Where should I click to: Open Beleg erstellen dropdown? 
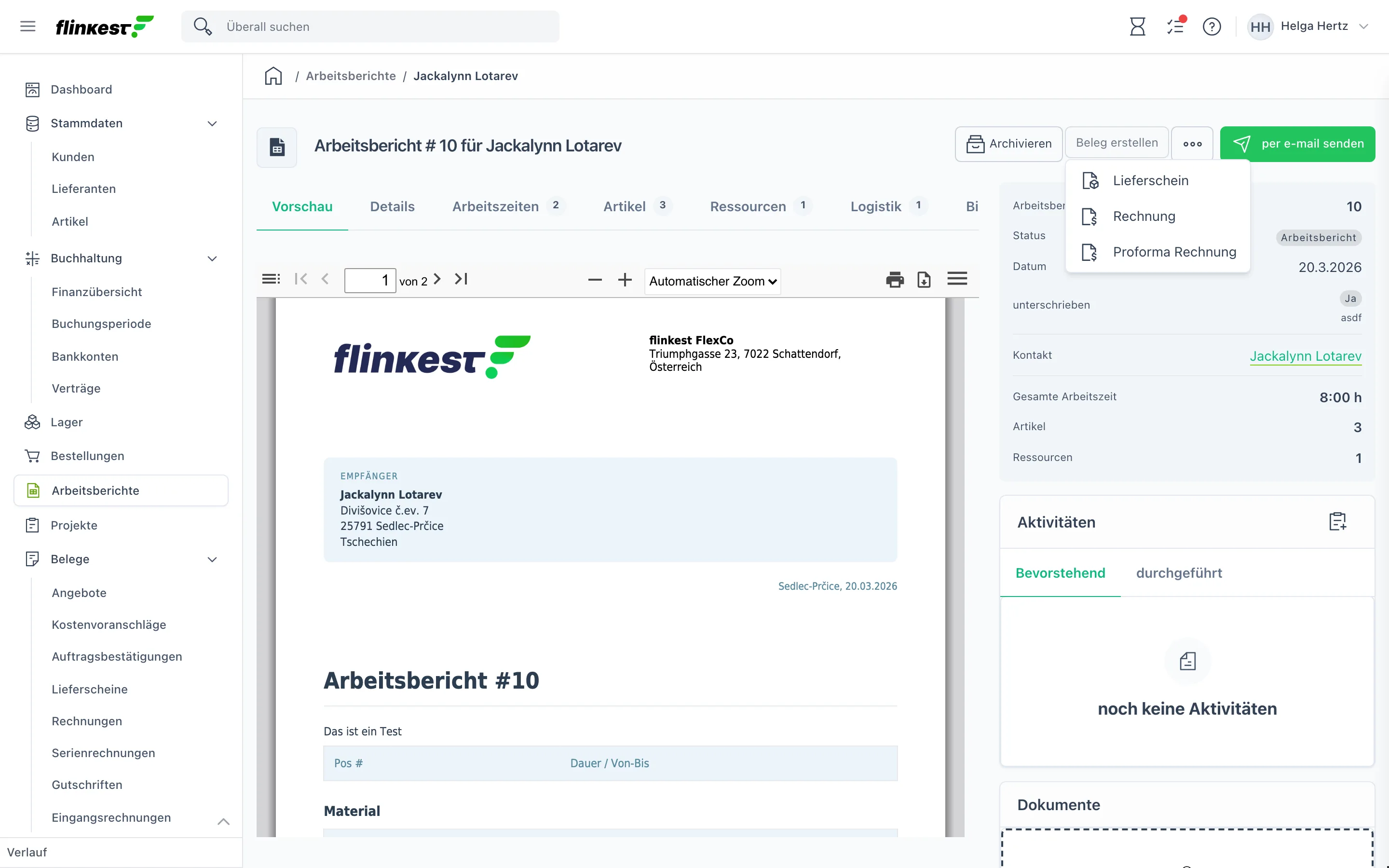(1117, 143)
